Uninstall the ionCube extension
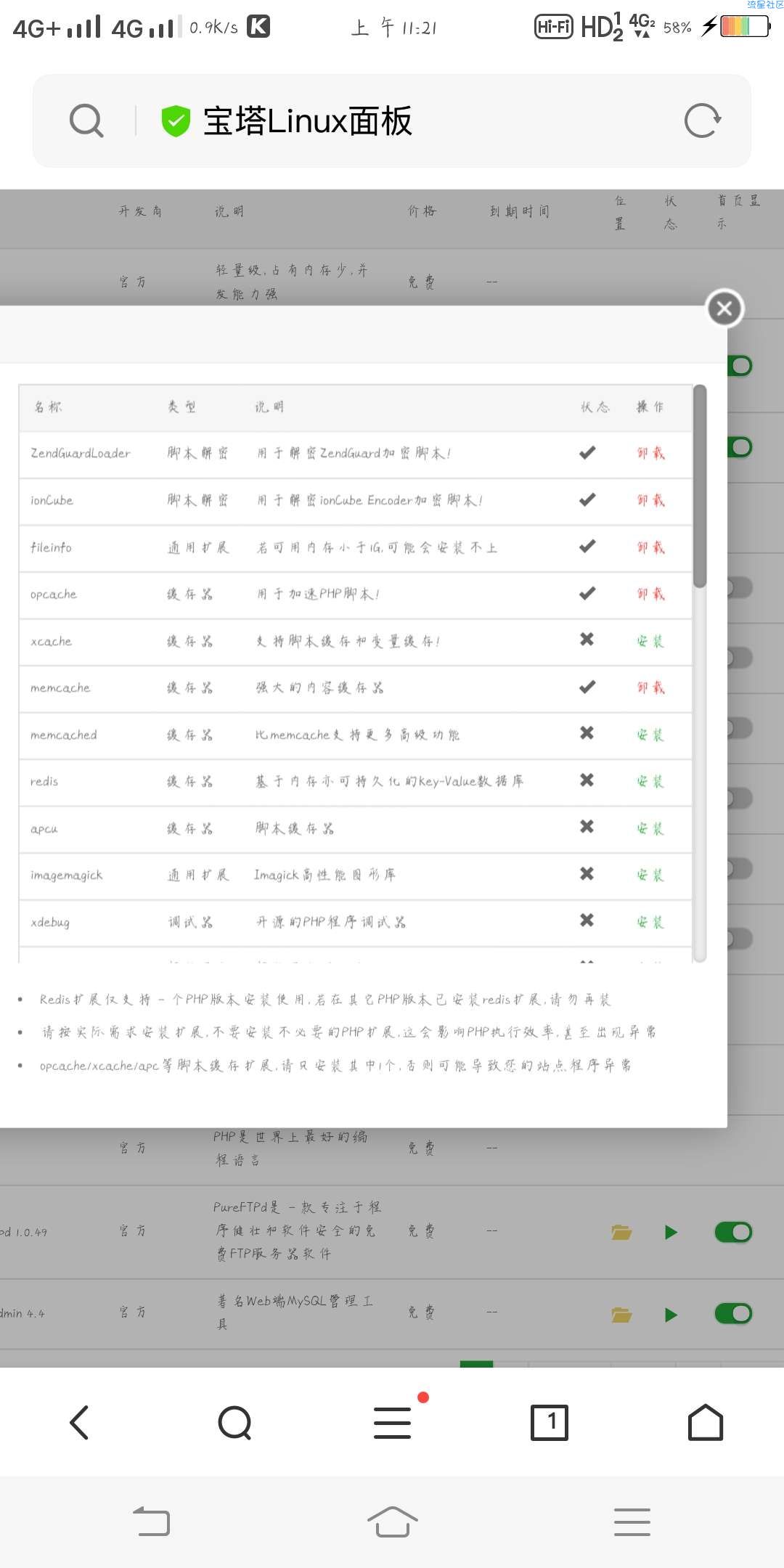The height and width of the screenshot is (1568, 784). (650, 500)
